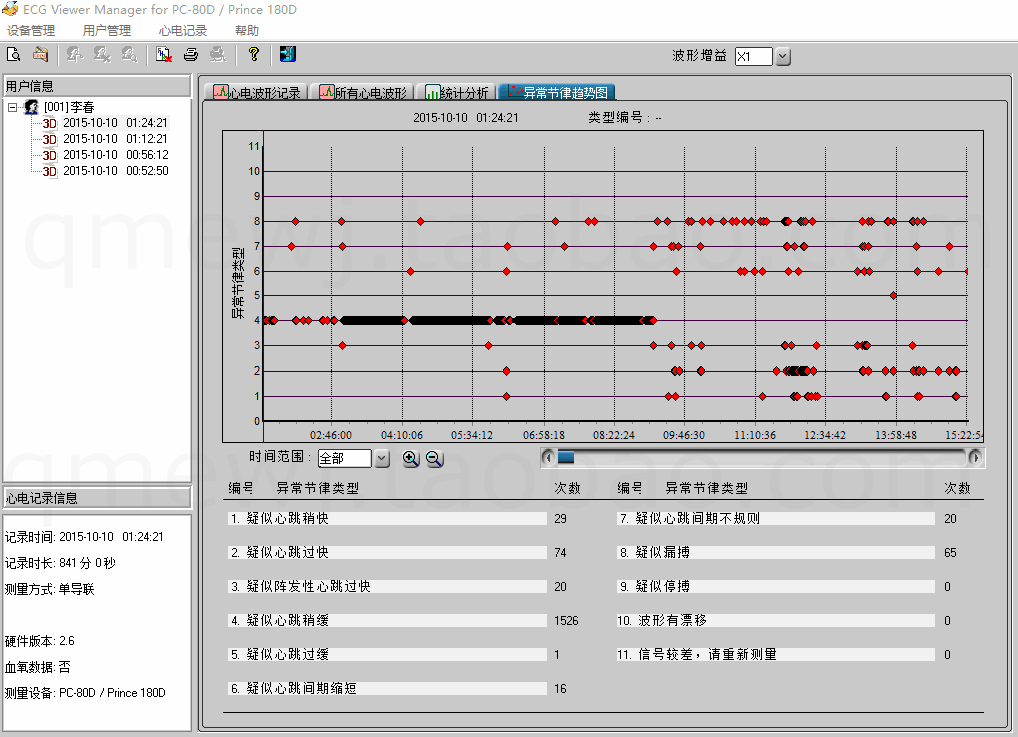Click the user avatar icon for 李春
This screenshot has width=1018, height=737.
click(x=31, y=107)
